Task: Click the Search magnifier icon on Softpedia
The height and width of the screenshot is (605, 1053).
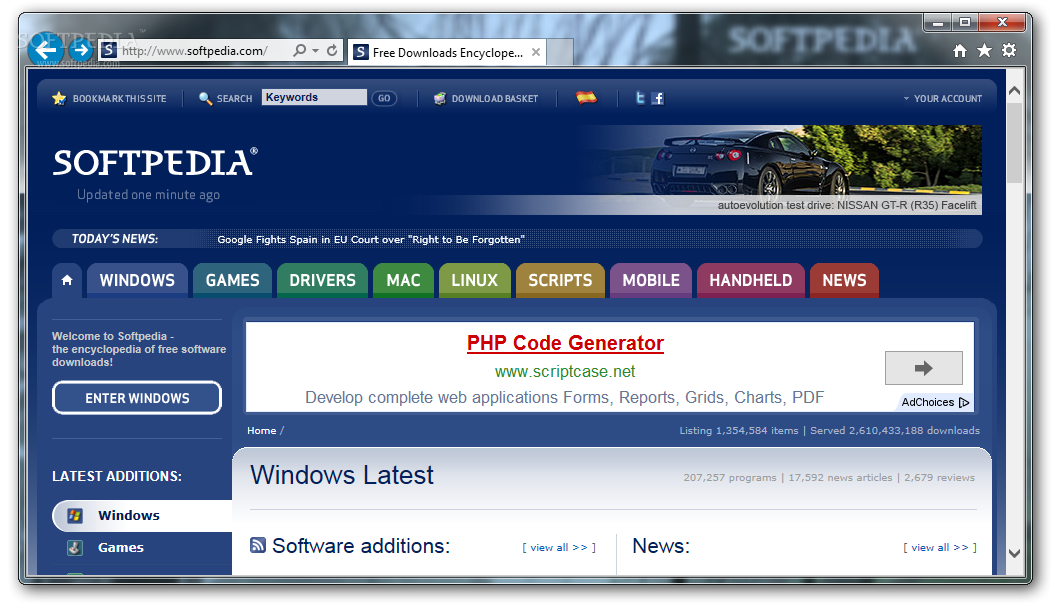Action: [205, 99]
